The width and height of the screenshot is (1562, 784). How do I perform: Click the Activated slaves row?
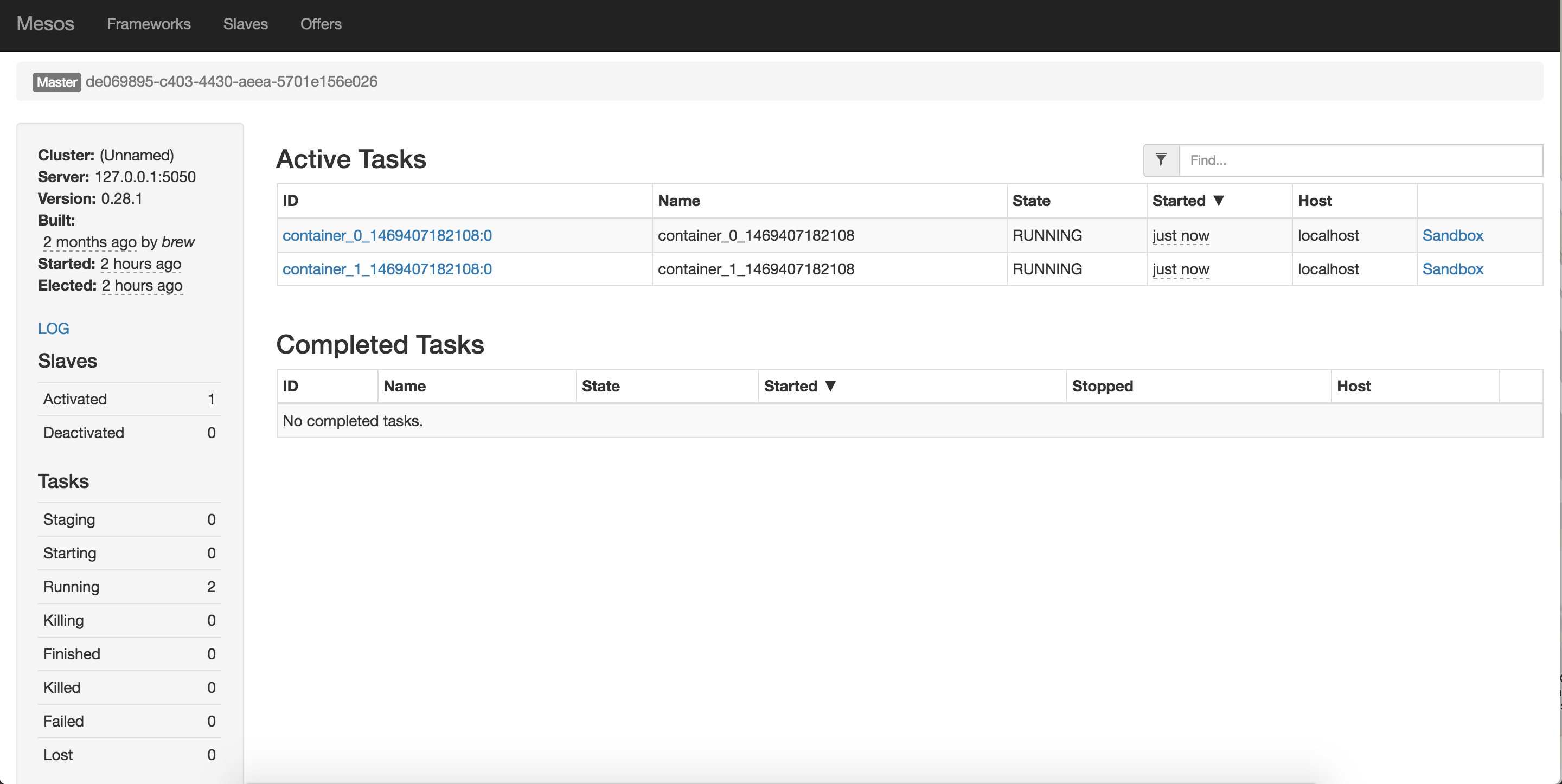[129, 399]
